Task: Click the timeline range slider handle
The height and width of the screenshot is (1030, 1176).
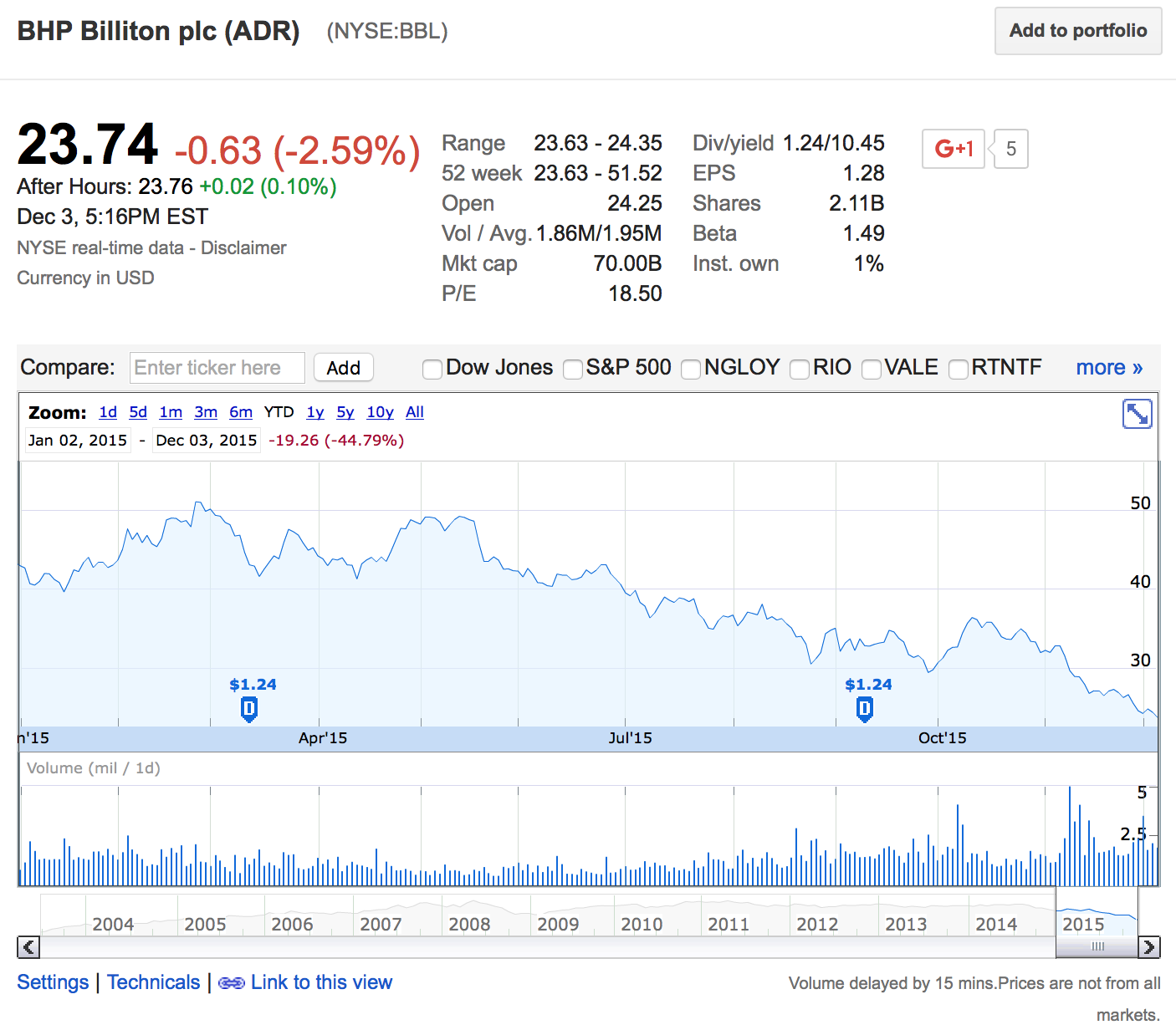Action: (1097, 946)
